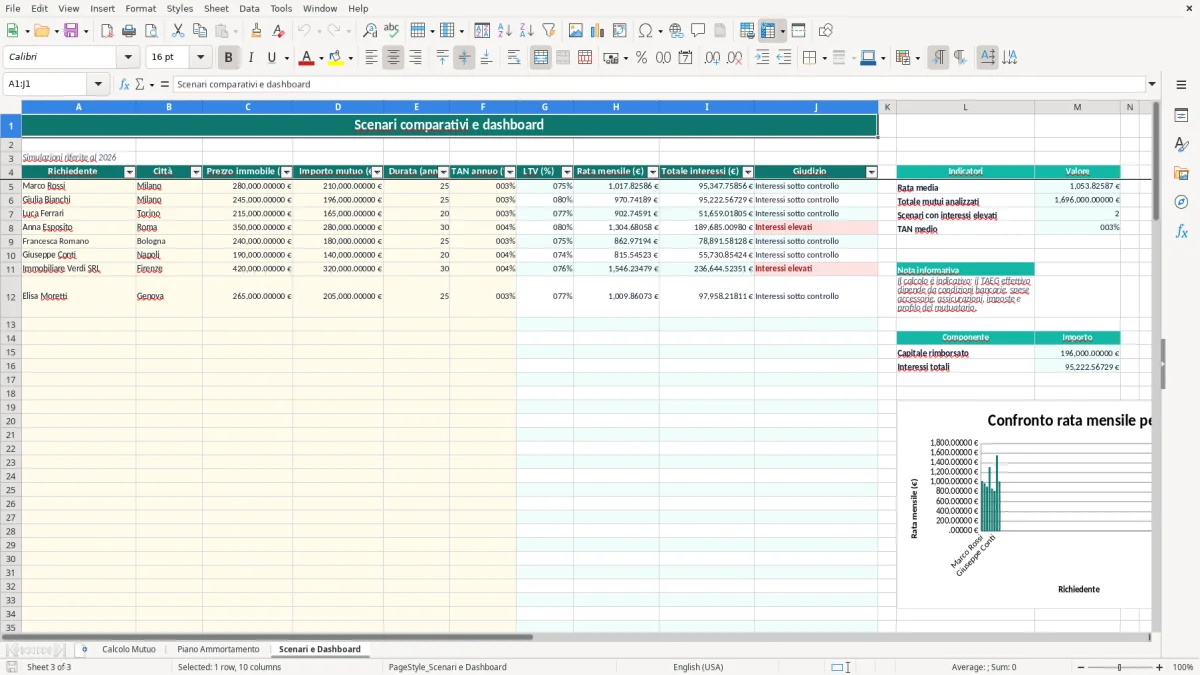Viewport: 1200px width, 675px height.
Task: Toggle Center Horizontally alignment
Action: point(393,58)
